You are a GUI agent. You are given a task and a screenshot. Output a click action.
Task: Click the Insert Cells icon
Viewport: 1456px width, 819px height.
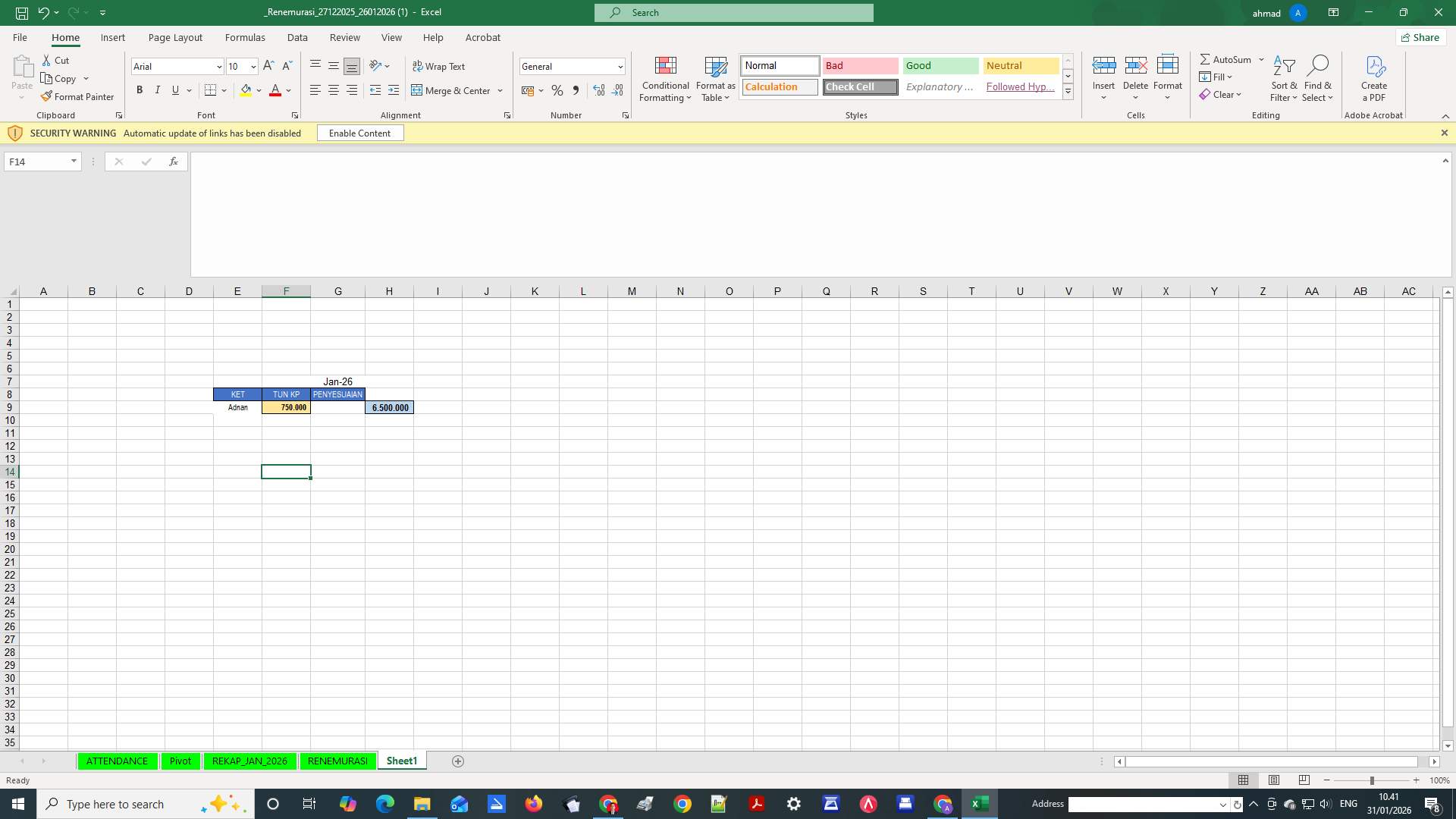click(1104, 66)
